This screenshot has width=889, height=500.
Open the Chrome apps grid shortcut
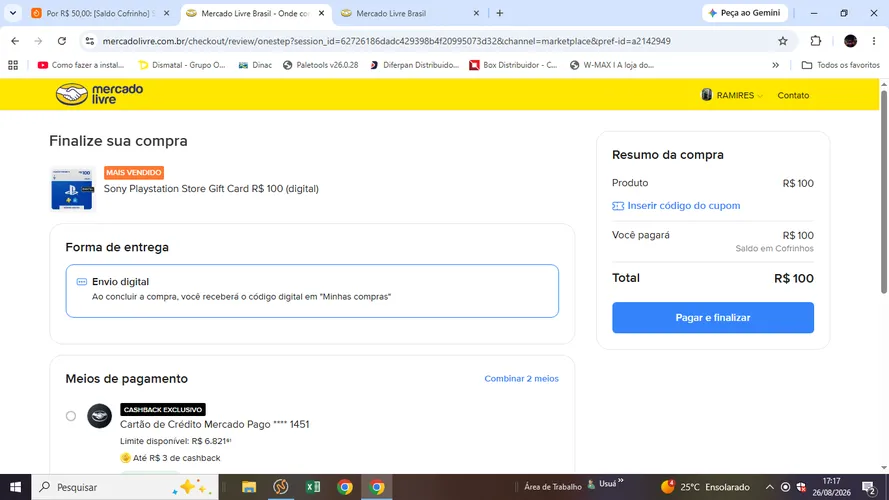[13, 65]
